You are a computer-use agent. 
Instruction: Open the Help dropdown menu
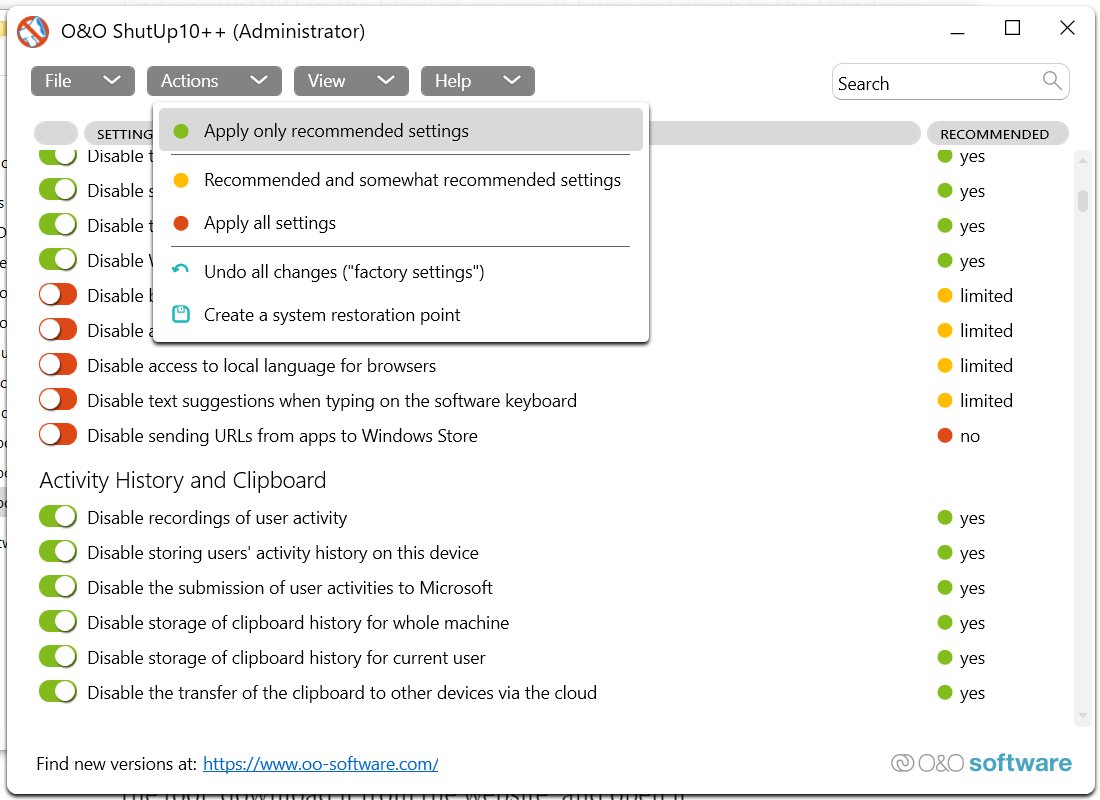click(x=477, y=81)
